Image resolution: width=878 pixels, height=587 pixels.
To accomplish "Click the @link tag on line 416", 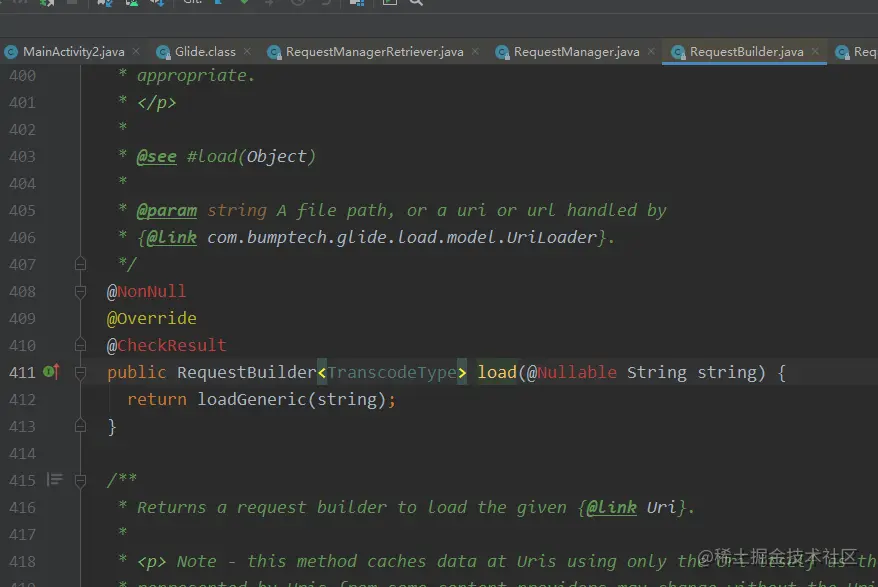I will (x=611, y=507).
